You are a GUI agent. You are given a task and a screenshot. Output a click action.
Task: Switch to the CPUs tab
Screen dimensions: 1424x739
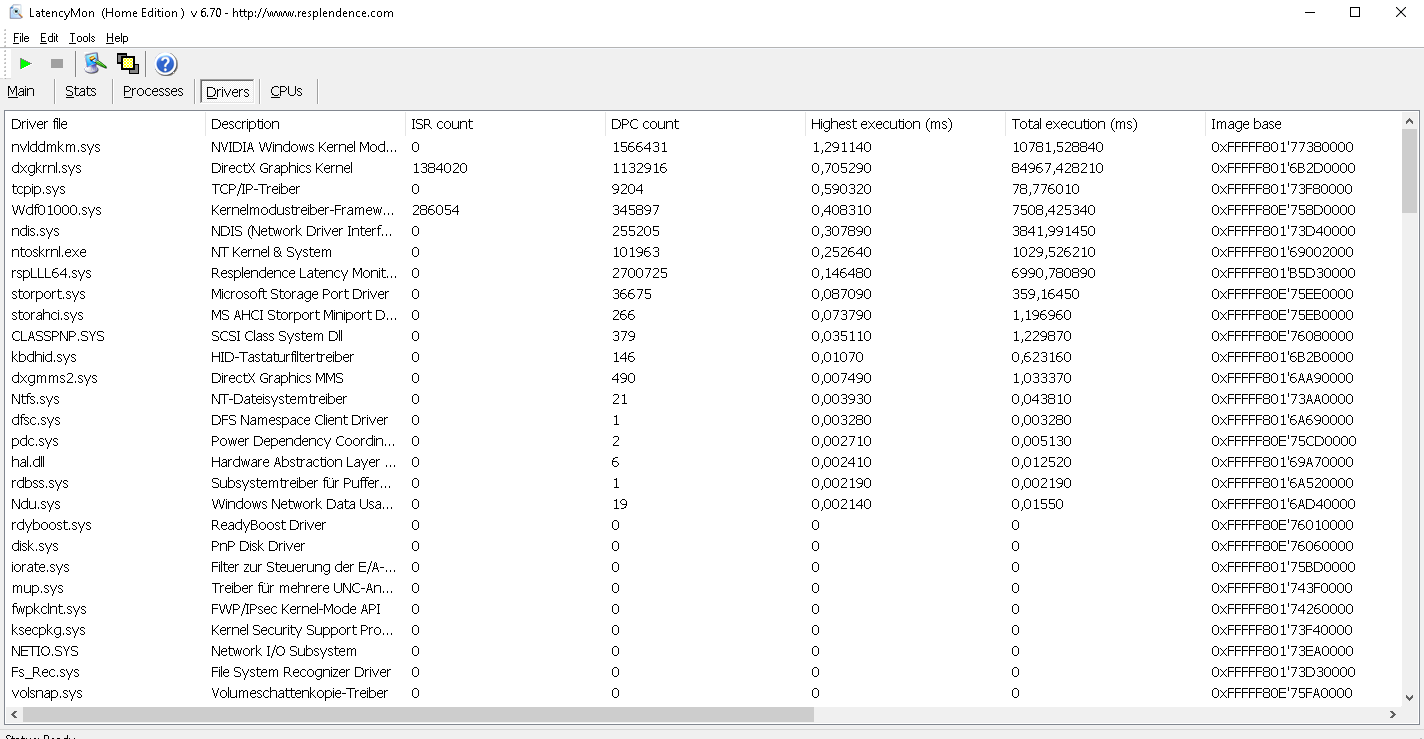pyautogui.click(x=286, y=91)
